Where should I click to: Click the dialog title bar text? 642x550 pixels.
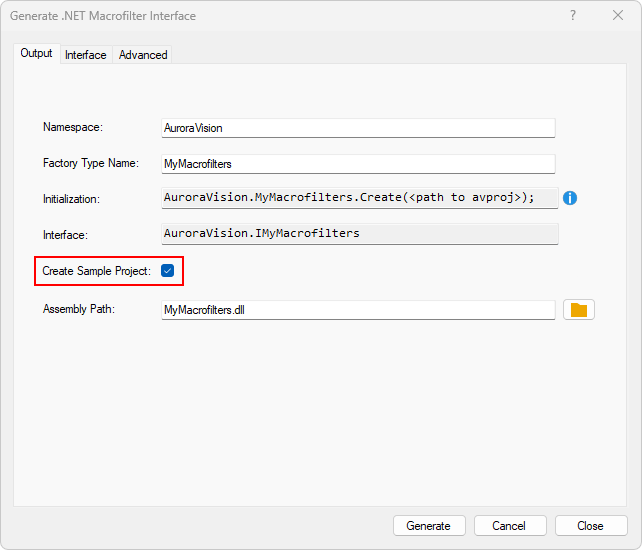coord(103,16)
